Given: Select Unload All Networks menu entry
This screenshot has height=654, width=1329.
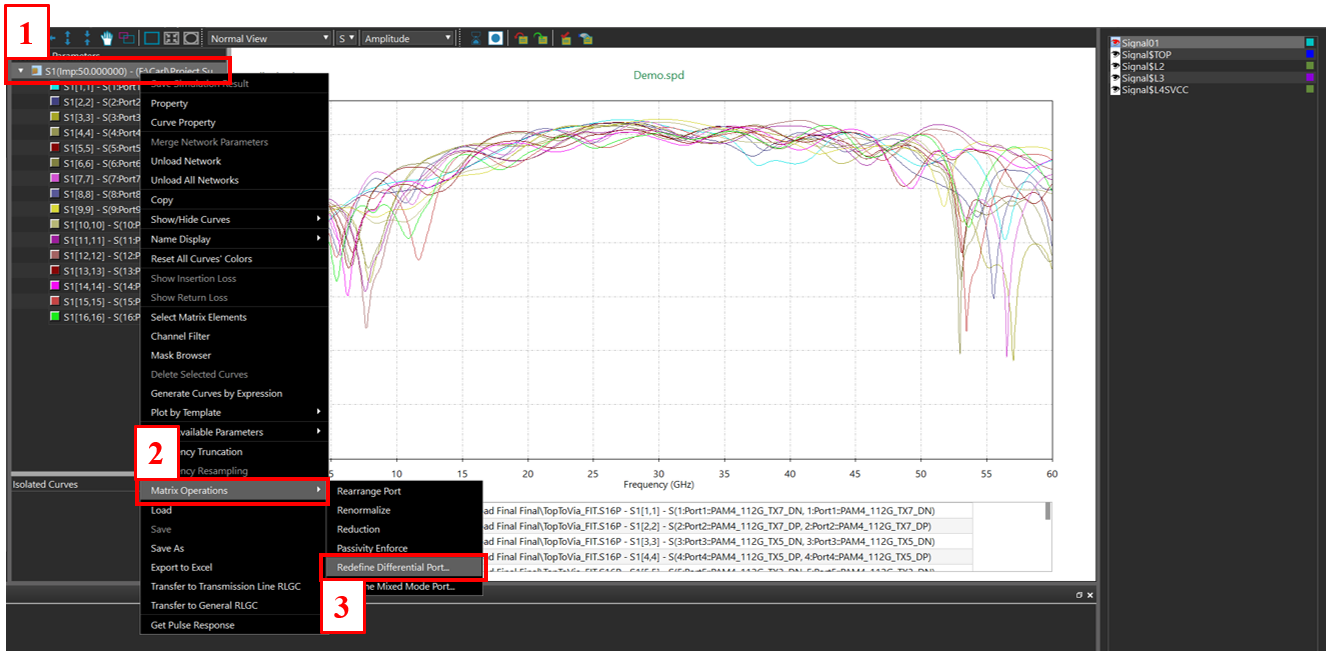Looking at the screenshot, I should coord(234,180).
